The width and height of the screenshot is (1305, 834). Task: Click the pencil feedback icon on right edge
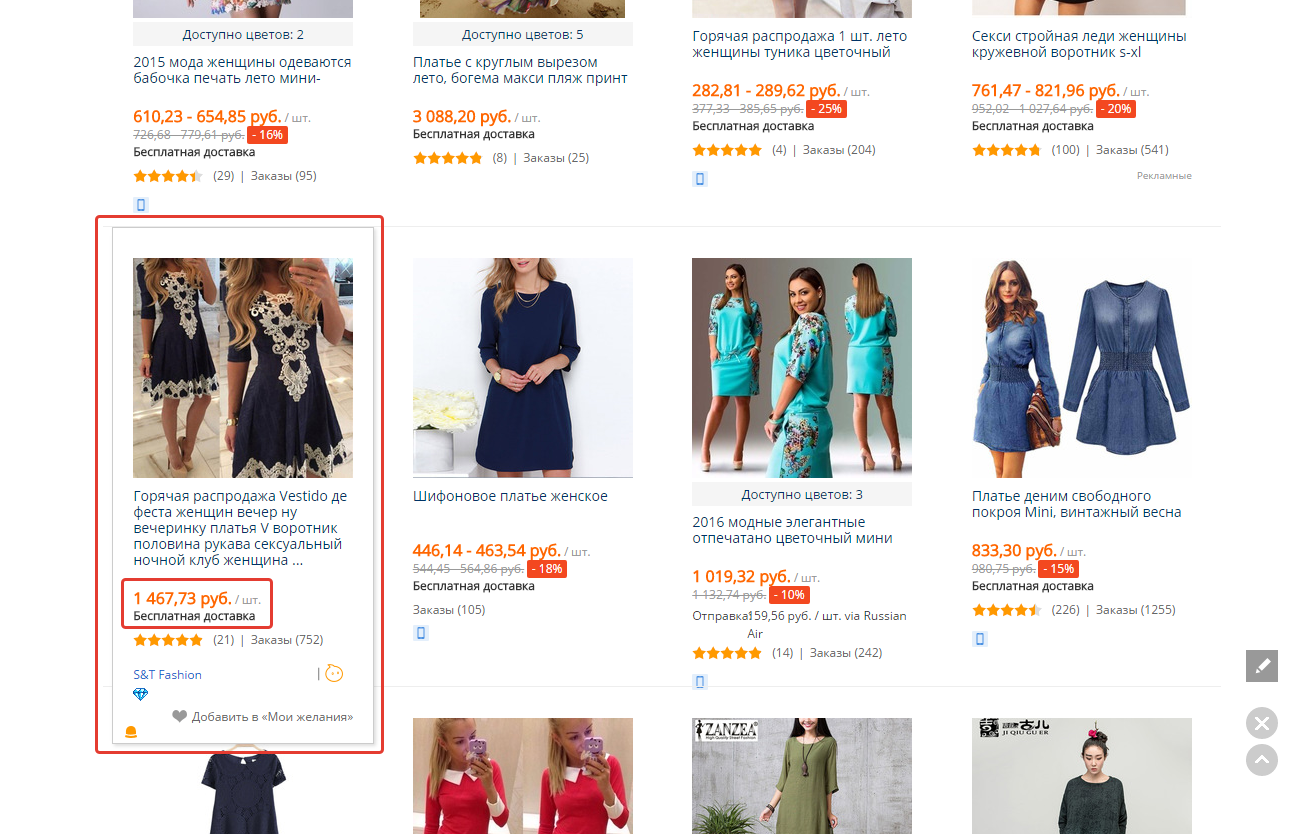point(1262,666)
